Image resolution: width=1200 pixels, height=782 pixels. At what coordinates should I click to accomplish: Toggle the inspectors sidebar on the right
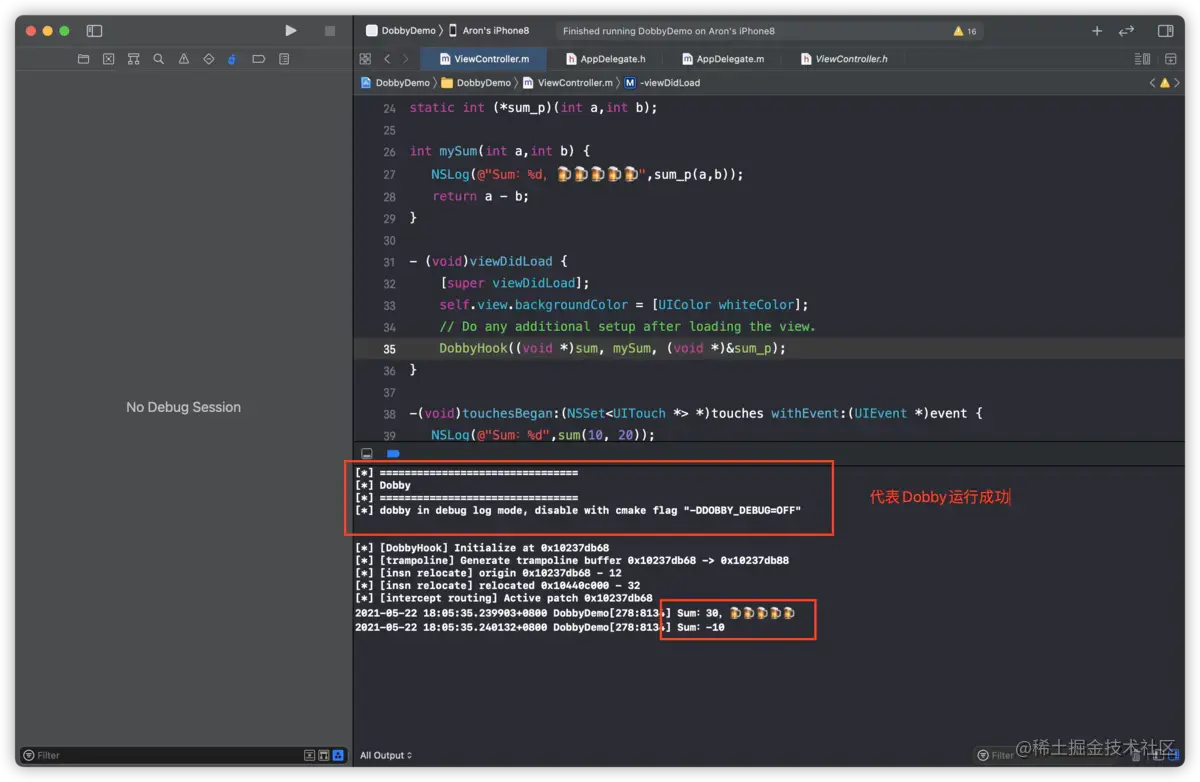click(1165, 31)
